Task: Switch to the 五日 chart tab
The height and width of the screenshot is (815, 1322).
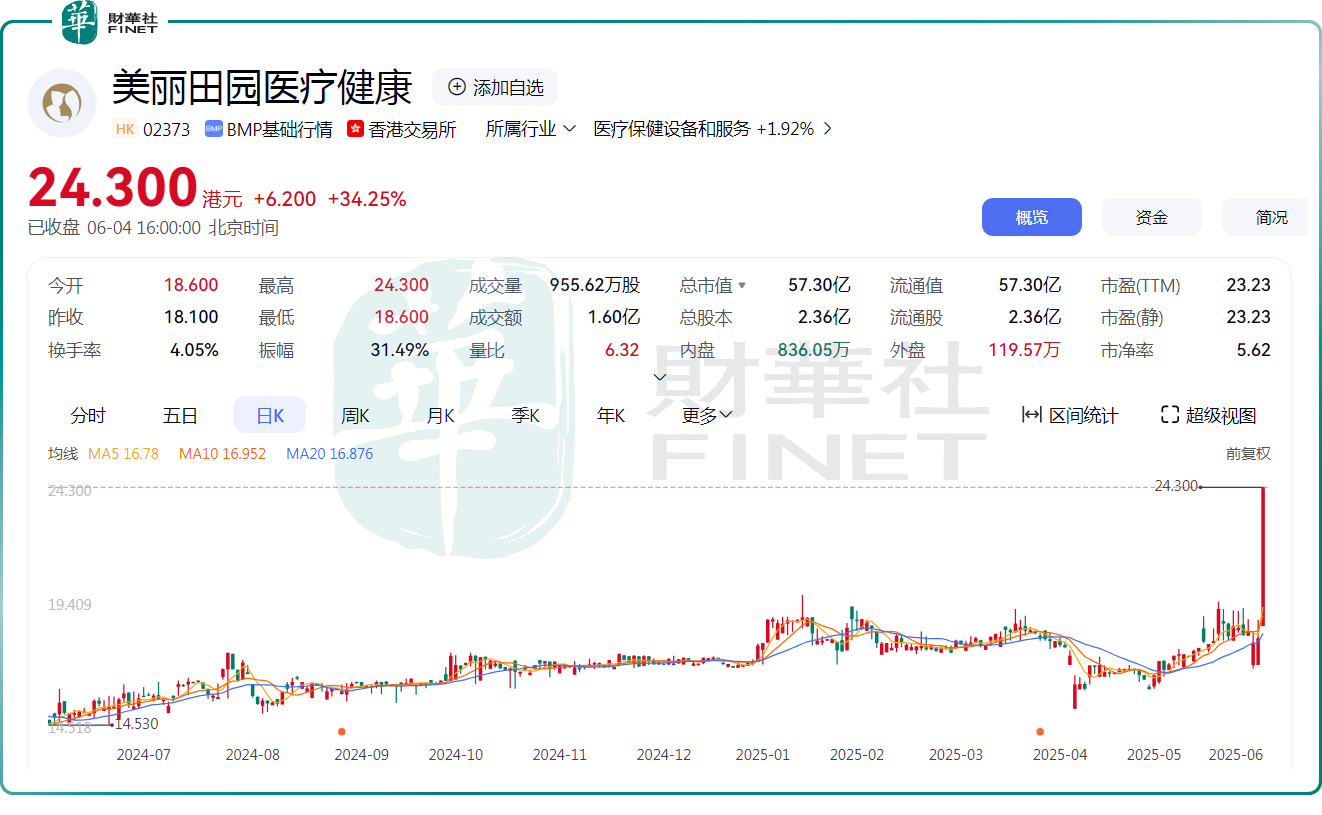Action: (x=180, y=415)
